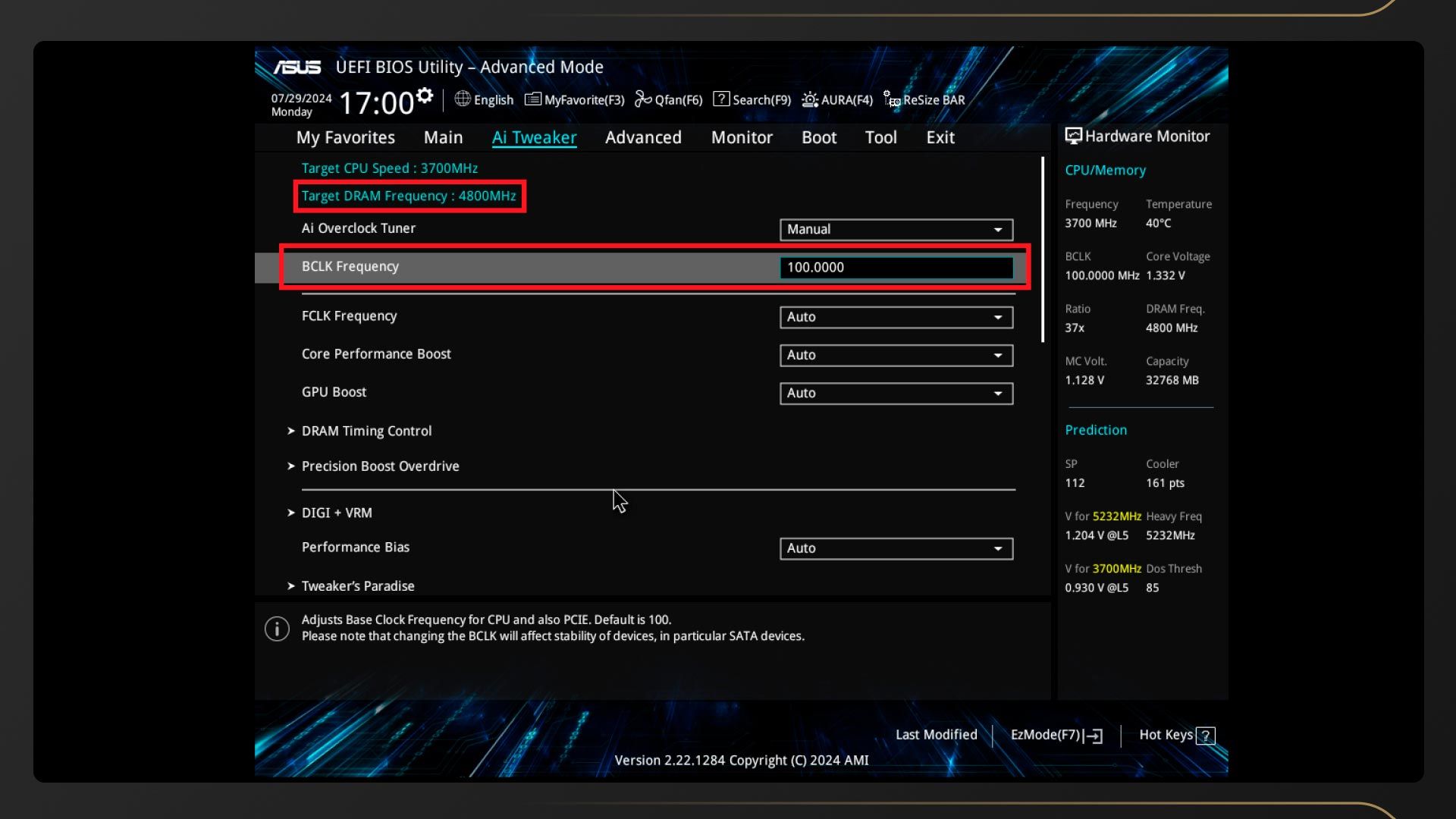Image resolution: width=1456 pixels, height=819 pixels.
Task: Open MyFavorite list icon
Action: point(533,99)
